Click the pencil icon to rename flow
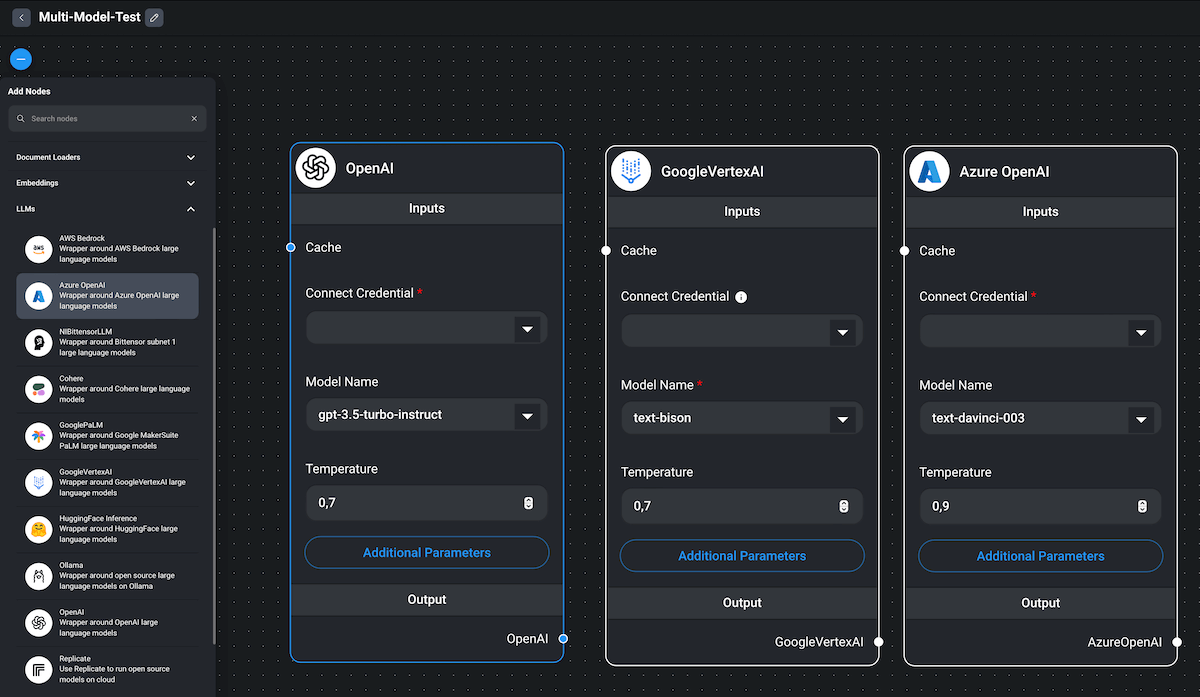This screenshot has width=1200, height=697. [154, 18]
